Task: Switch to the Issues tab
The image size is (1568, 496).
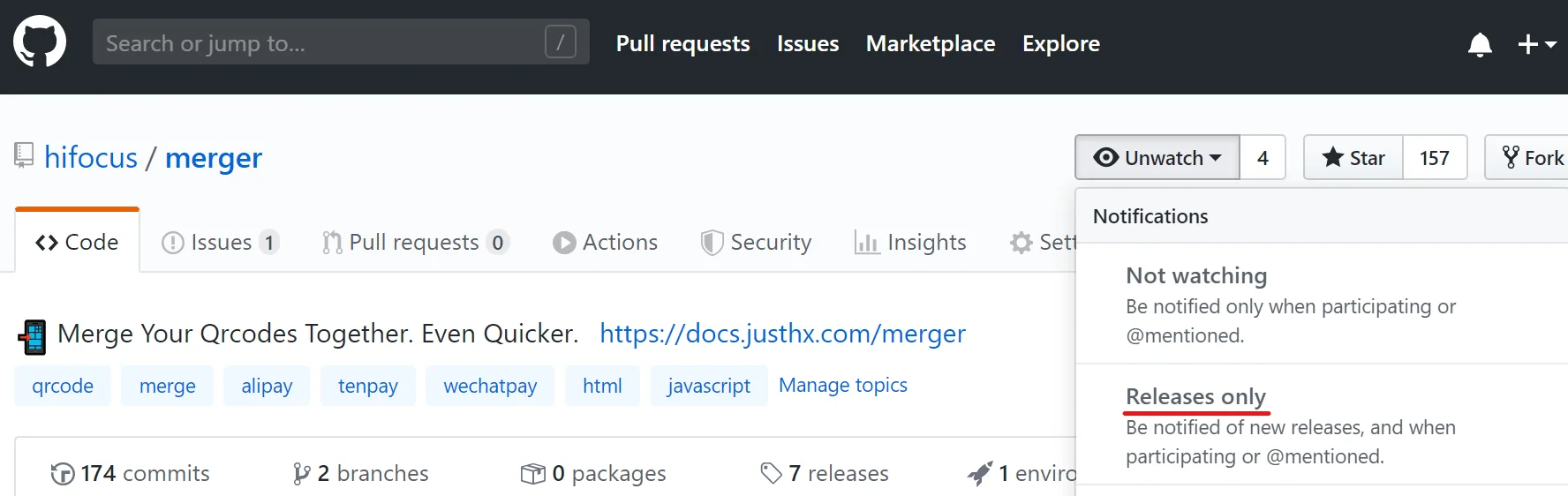Action: pyautogui.click(x=221, y=243)
